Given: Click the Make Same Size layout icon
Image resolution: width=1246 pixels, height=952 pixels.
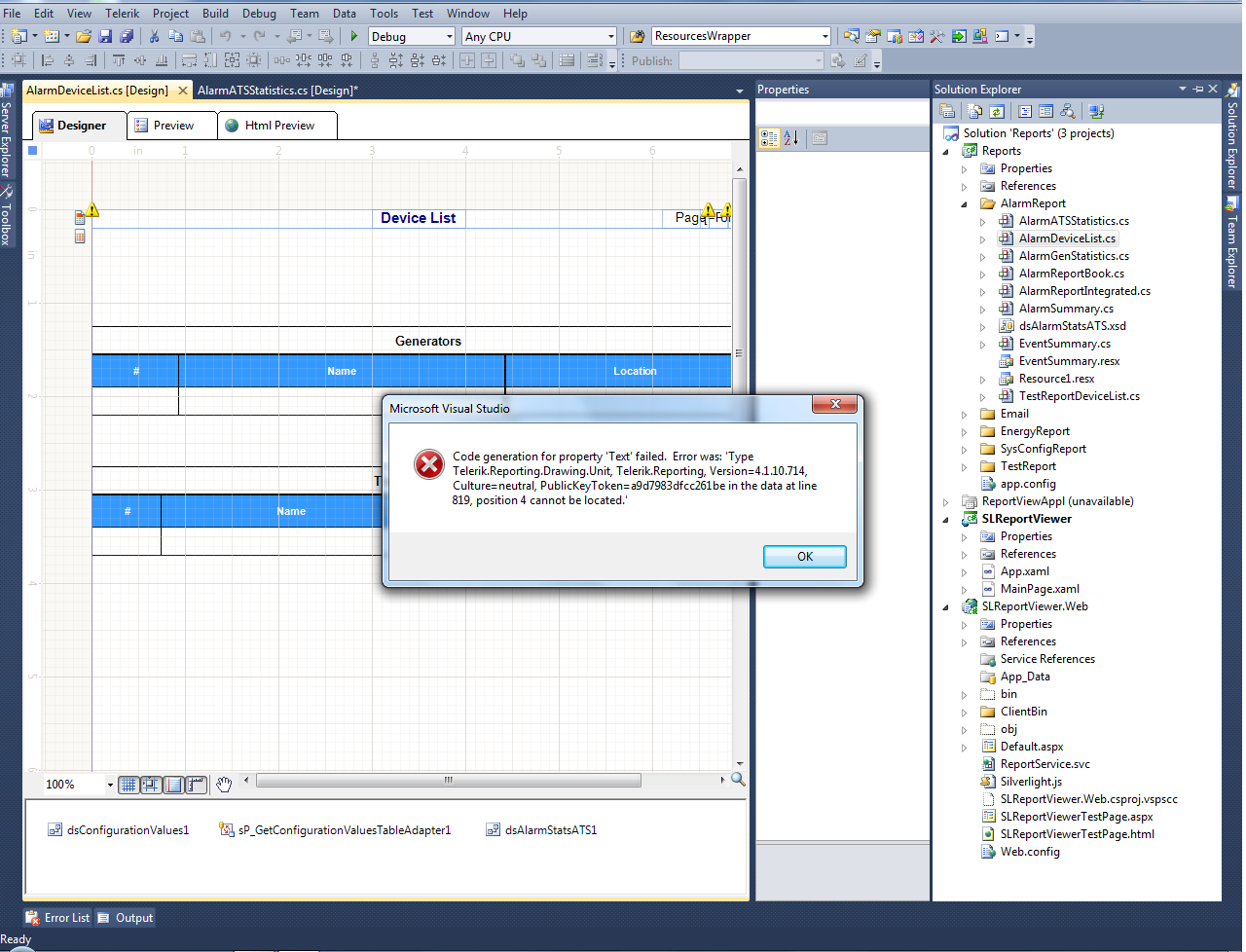Looking at the screenshot, I should coord(232,60).
